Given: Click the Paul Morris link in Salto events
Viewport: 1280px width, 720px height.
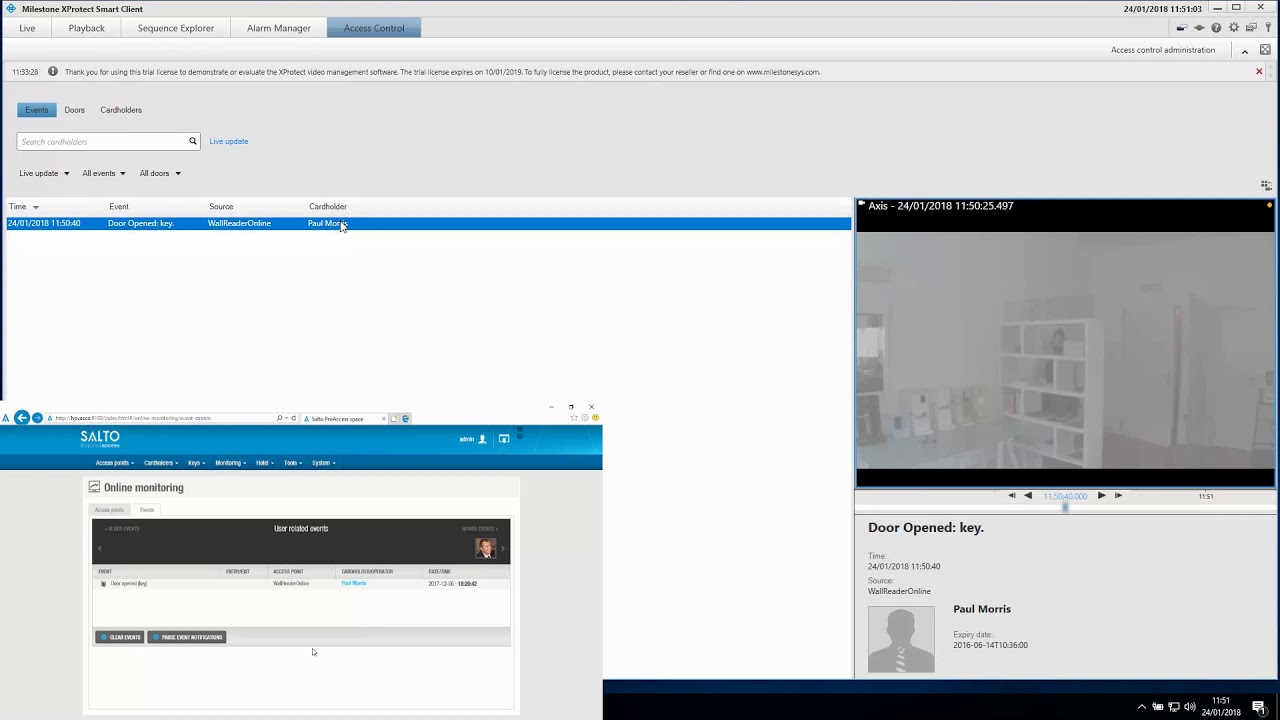Looking at the screenshot, I should point(354,583).
